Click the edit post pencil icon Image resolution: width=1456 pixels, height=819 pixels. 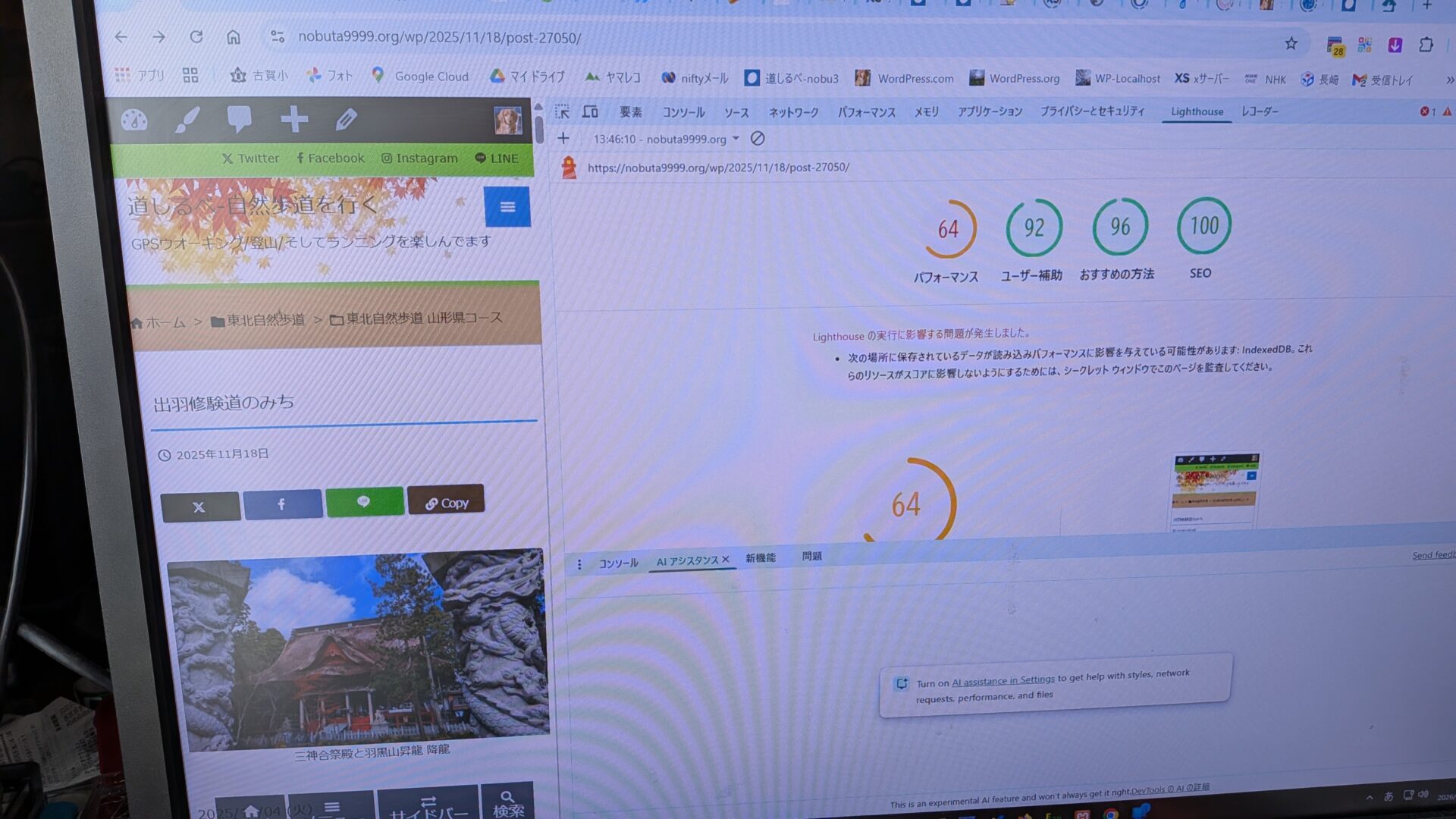[x=346, y=119]
